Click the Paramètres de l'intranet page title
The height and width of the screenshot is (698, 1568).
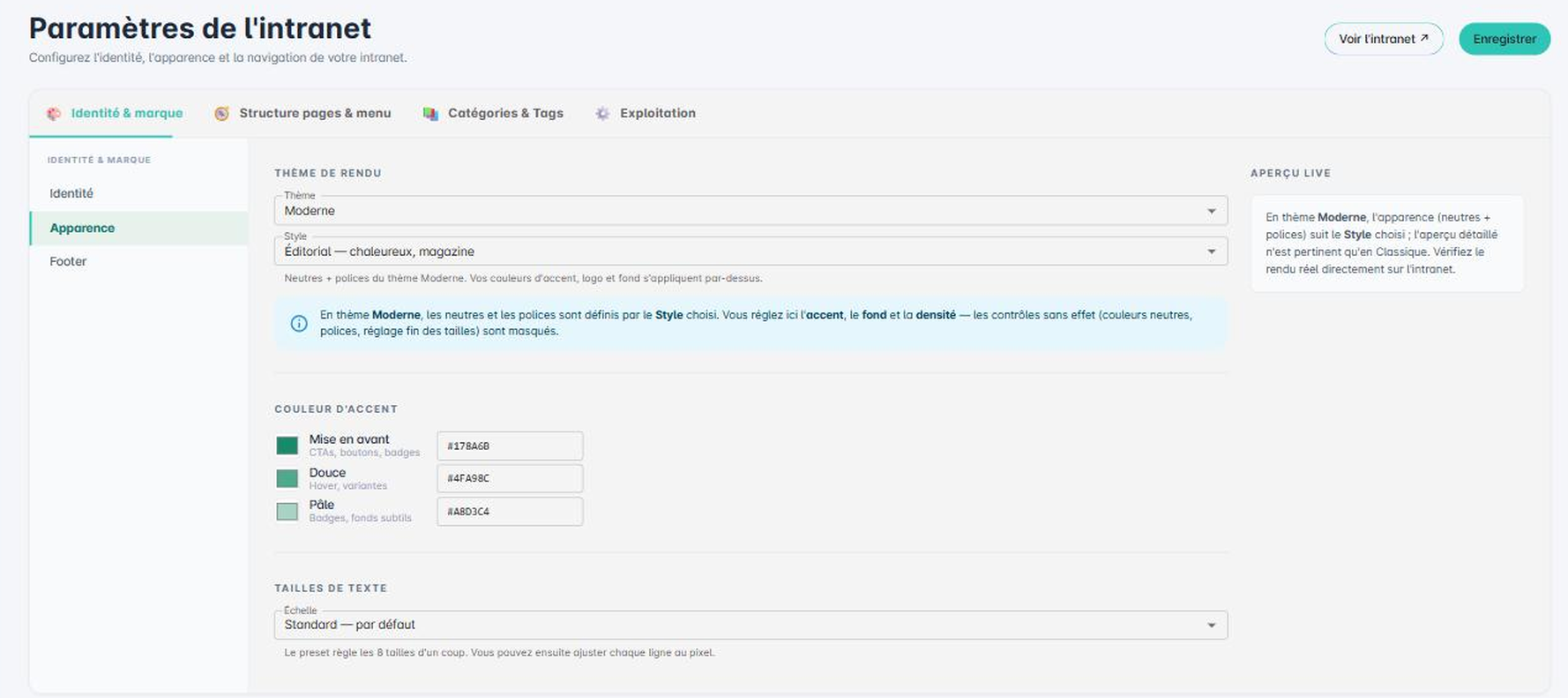tap(200, 28)
